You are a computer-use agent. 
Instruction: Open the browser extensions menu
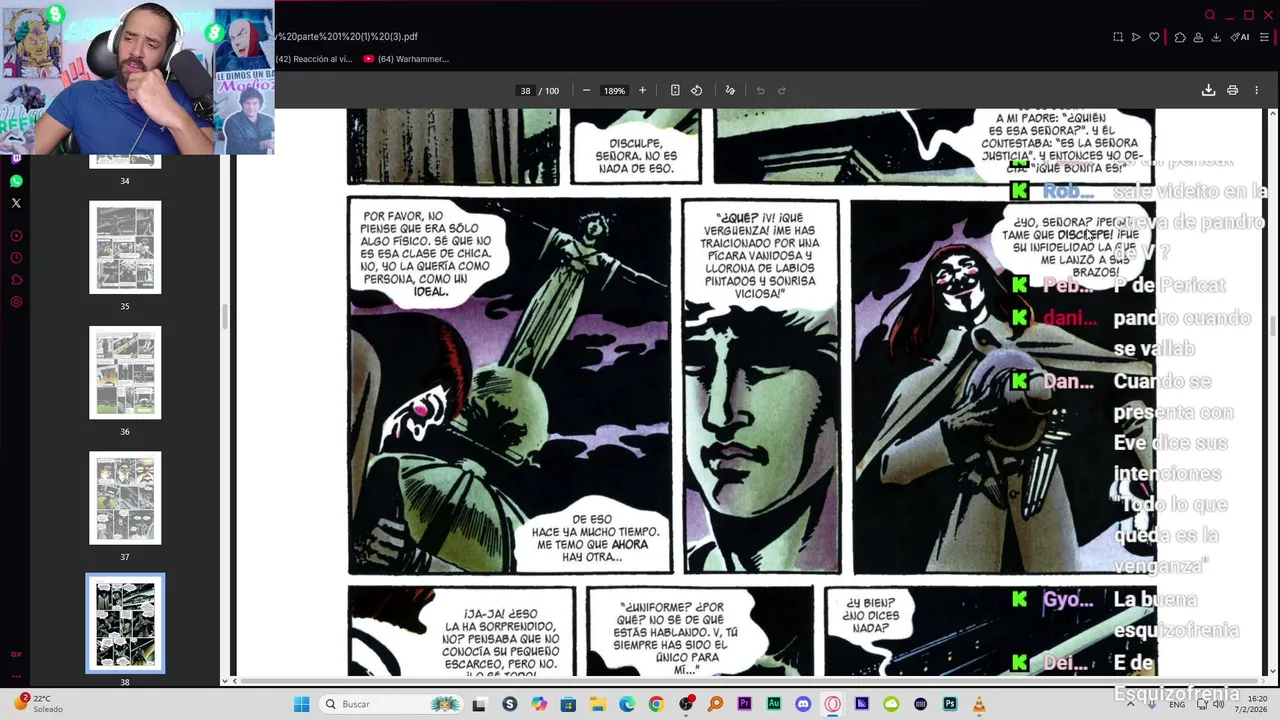[x=1180, y=37]
